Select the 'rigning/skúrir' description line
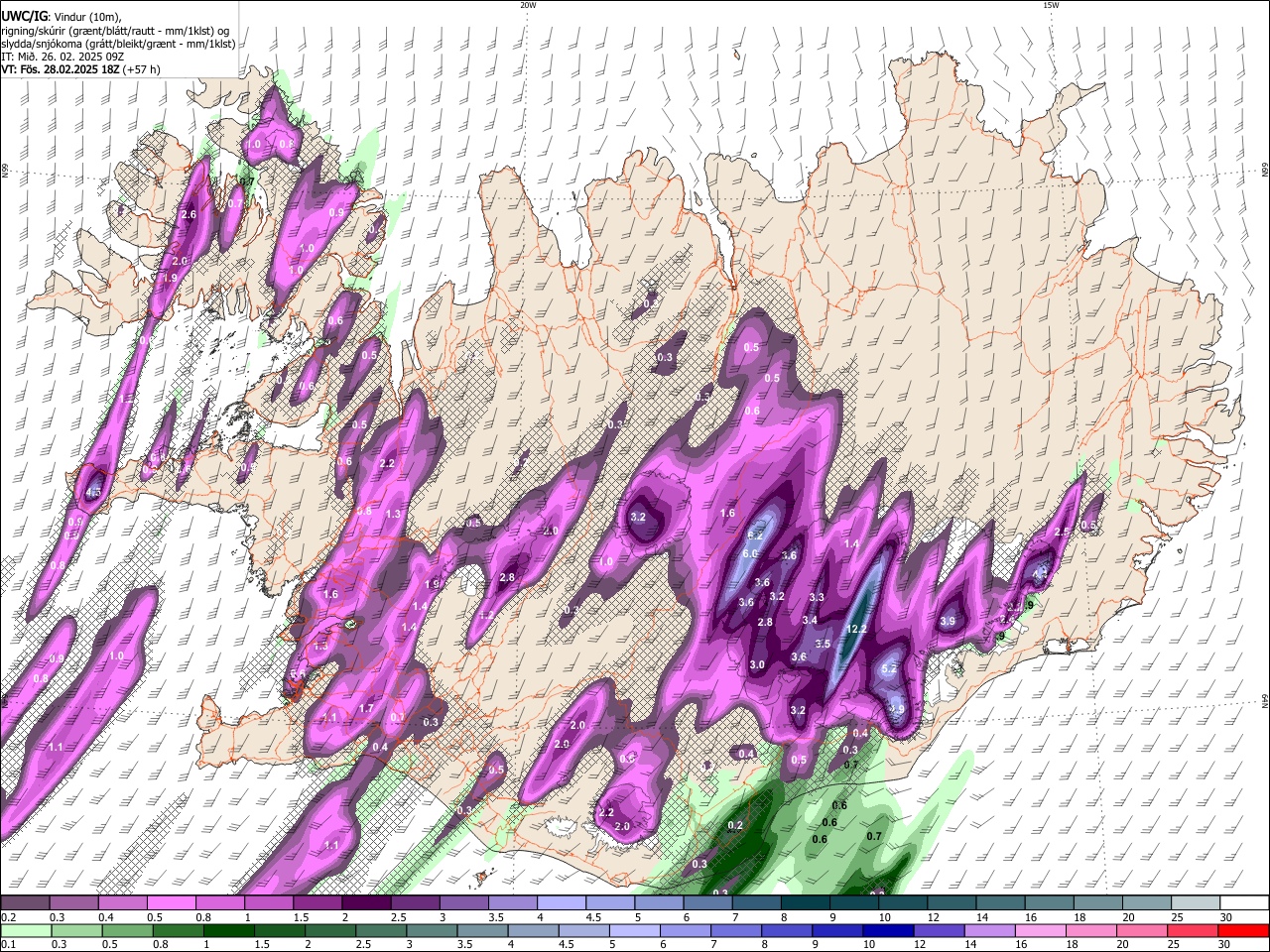 pos(116,31)
